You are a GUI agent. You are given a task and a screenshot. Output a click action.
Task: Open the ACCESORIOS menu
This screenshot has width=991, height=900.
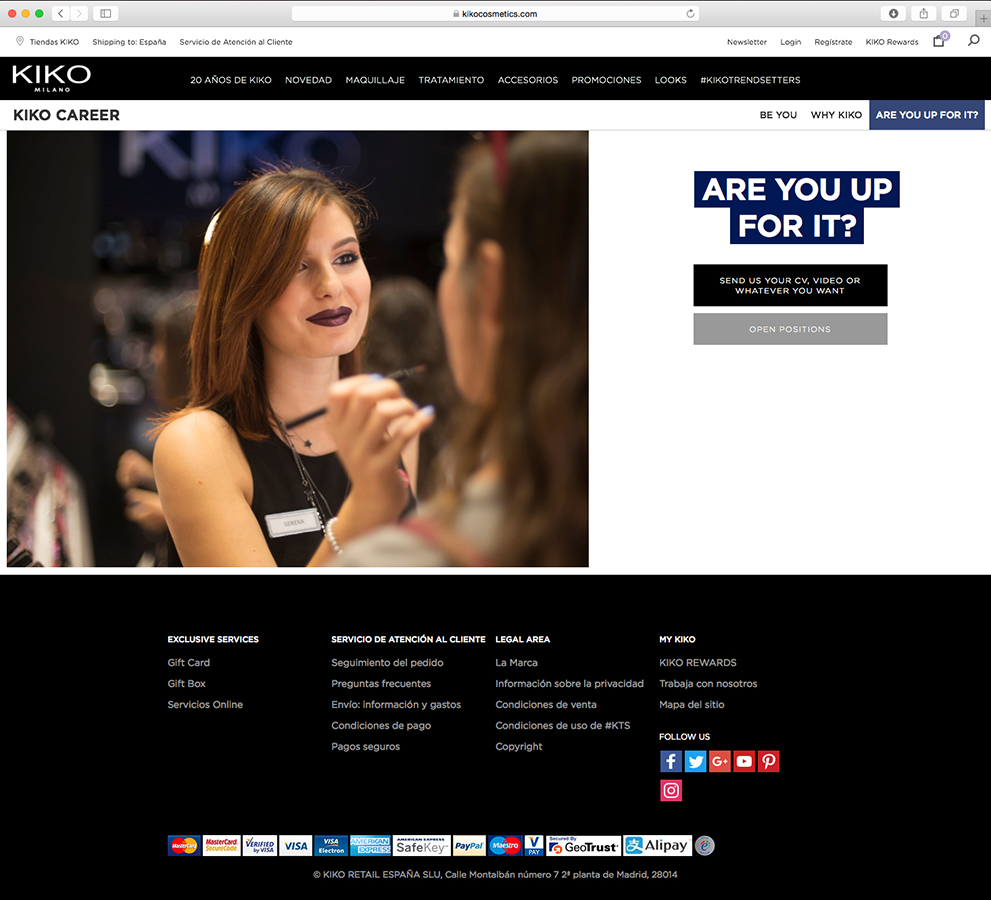click(x=528, y=80)
